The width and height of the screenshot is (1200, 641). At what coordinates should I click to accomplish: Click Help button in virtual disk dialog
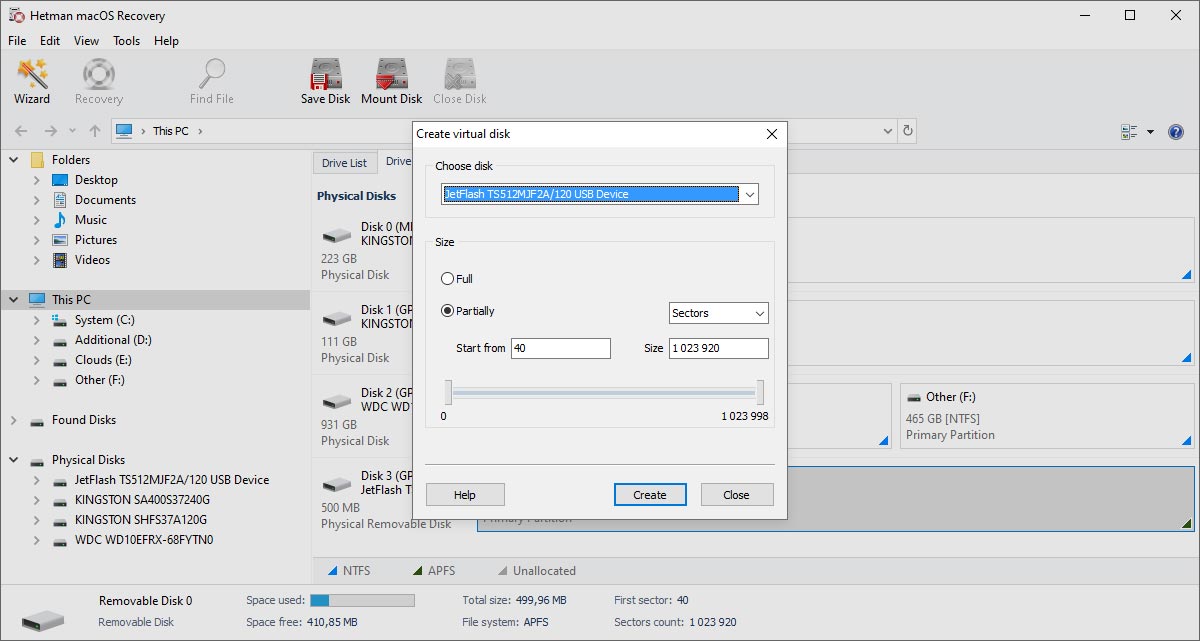tap(465, 495)
